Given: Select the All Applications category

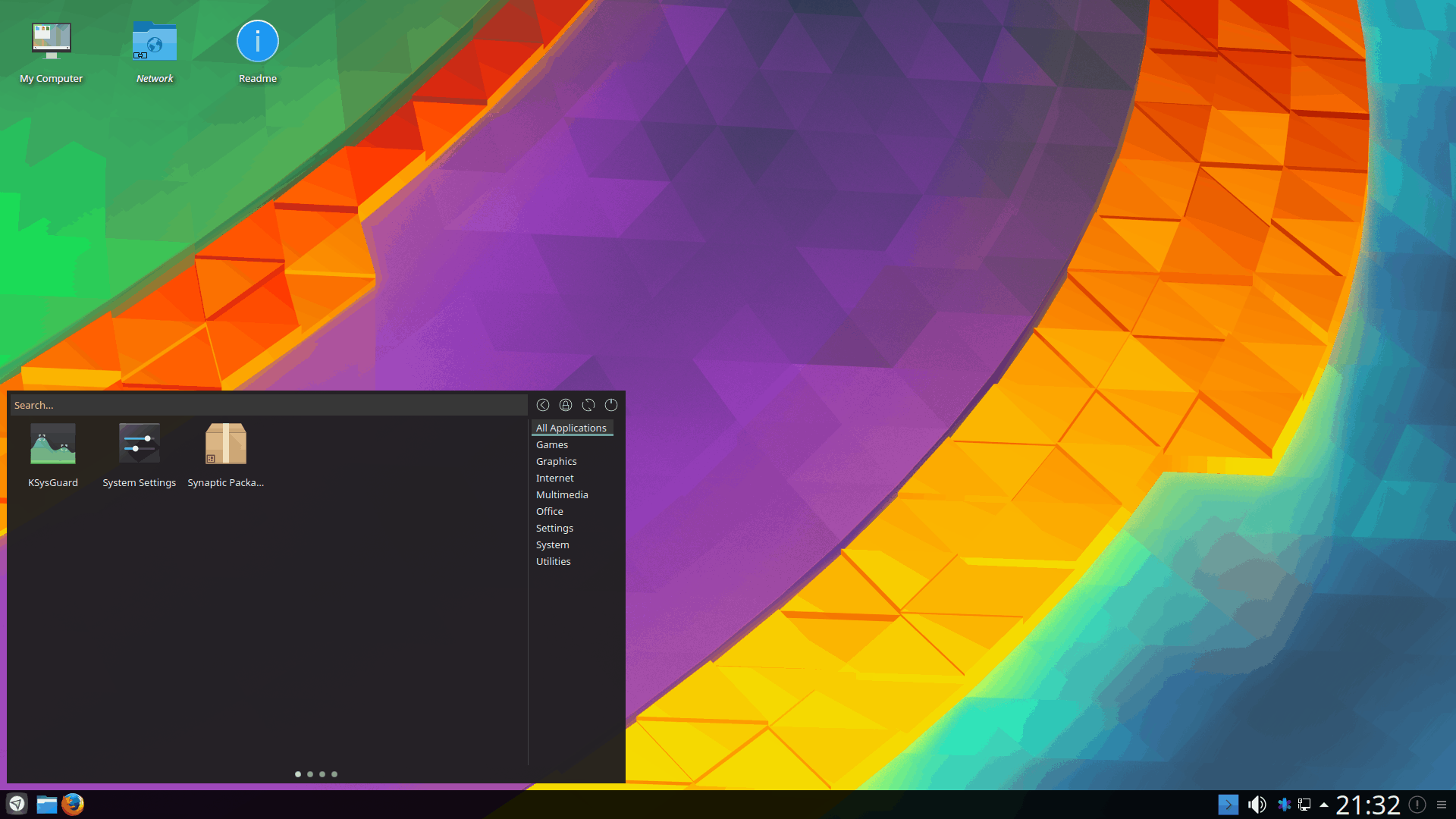Looking at the screenshot, I should pyautogui.click(x=572, y=428).
